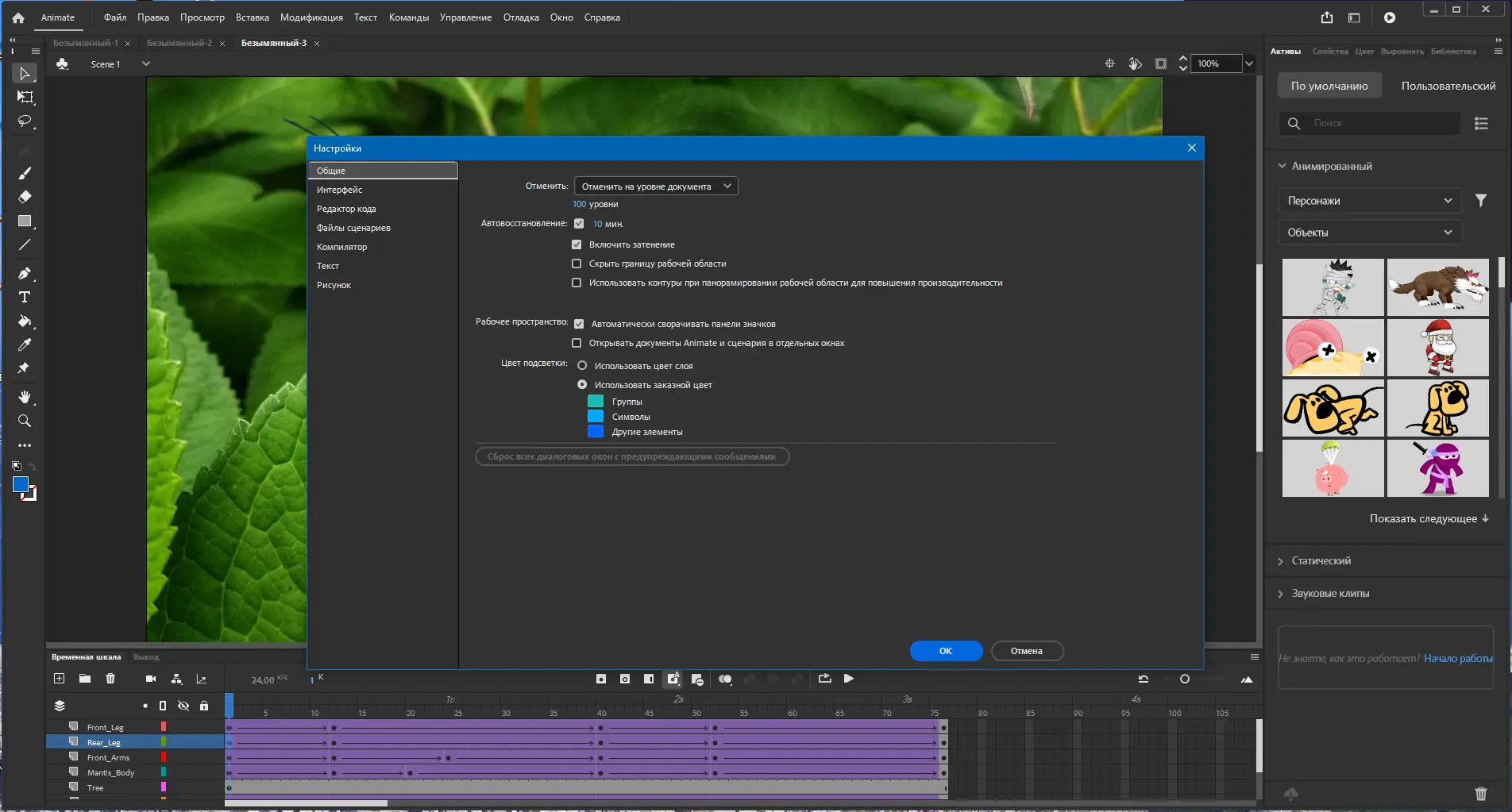Enable Скрыть границу рабочей области checkbox
This screenshot has width=1512, height=812.
(x=577, y=264)
